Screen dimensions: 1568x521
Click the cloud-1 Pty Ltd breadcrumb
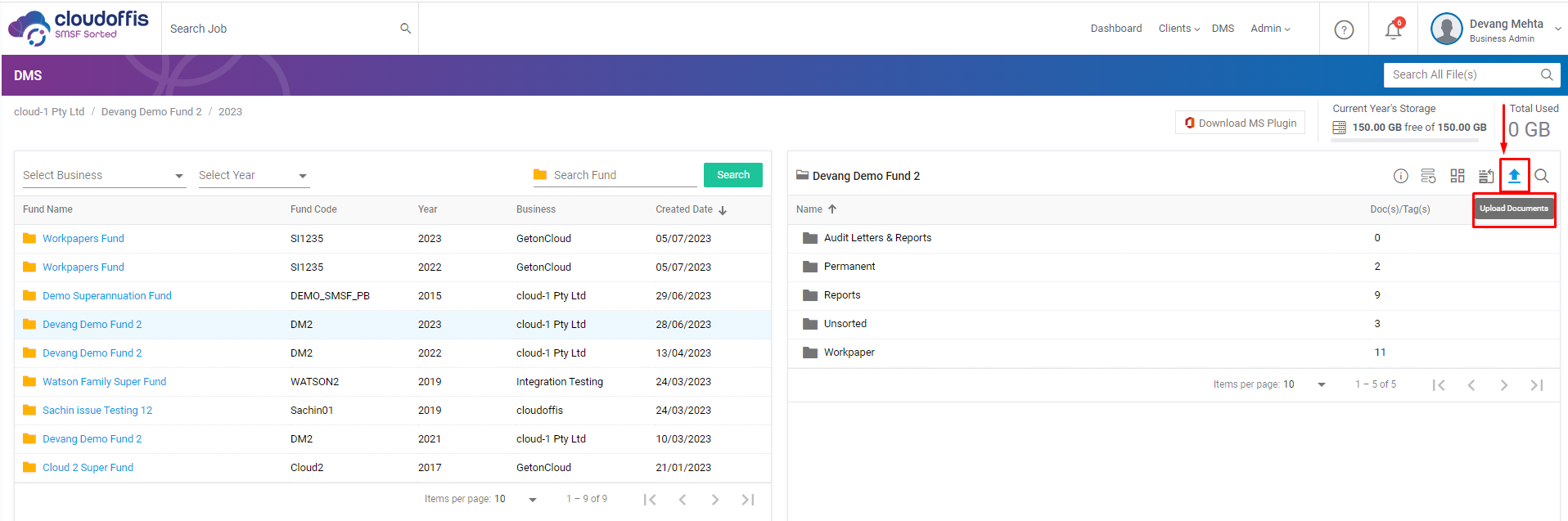pyautogui.click(x=49, y=112)
